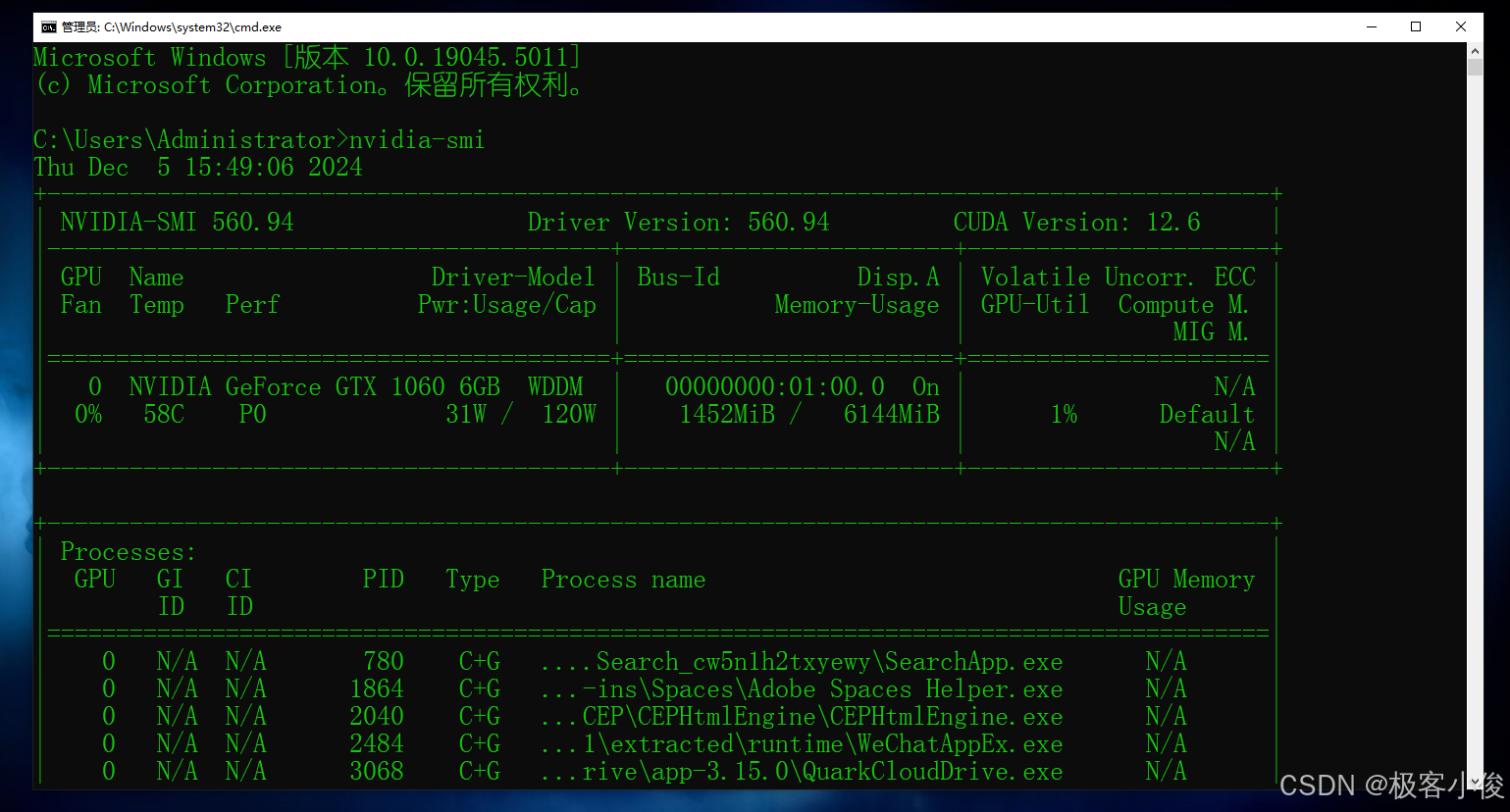The height and width of the screenshot is (812, 1510).
Task: Close the cmd.exe window
Action: (1461, 26)
